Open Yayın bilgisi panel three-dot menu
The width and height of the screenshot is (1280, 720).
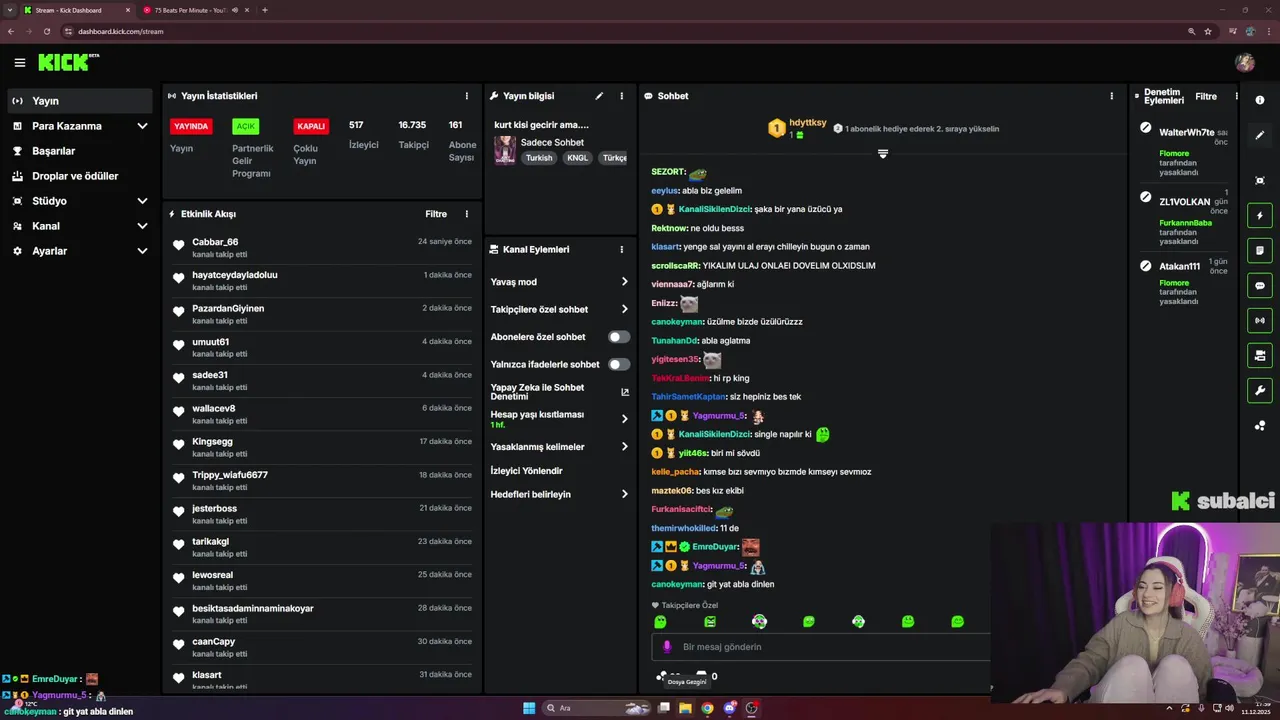(621, 96)
